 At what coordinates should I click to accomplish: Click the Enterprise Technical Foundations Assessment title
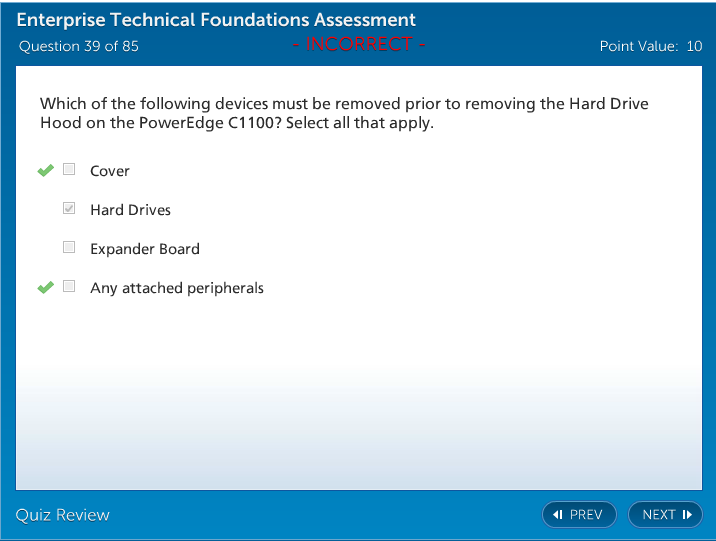216,20
